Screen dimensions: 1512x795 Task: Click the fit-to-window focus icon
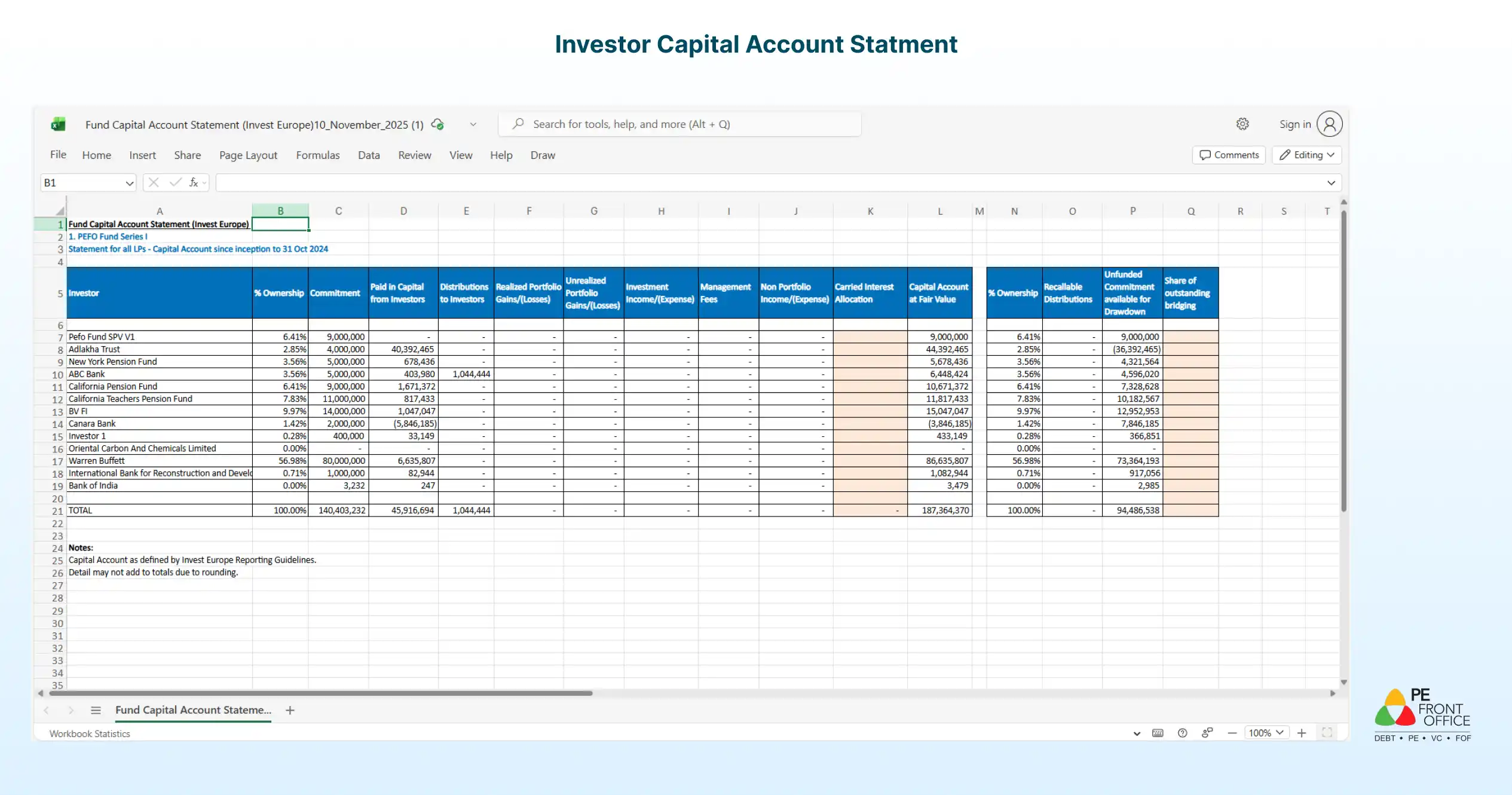(1327, 733)
